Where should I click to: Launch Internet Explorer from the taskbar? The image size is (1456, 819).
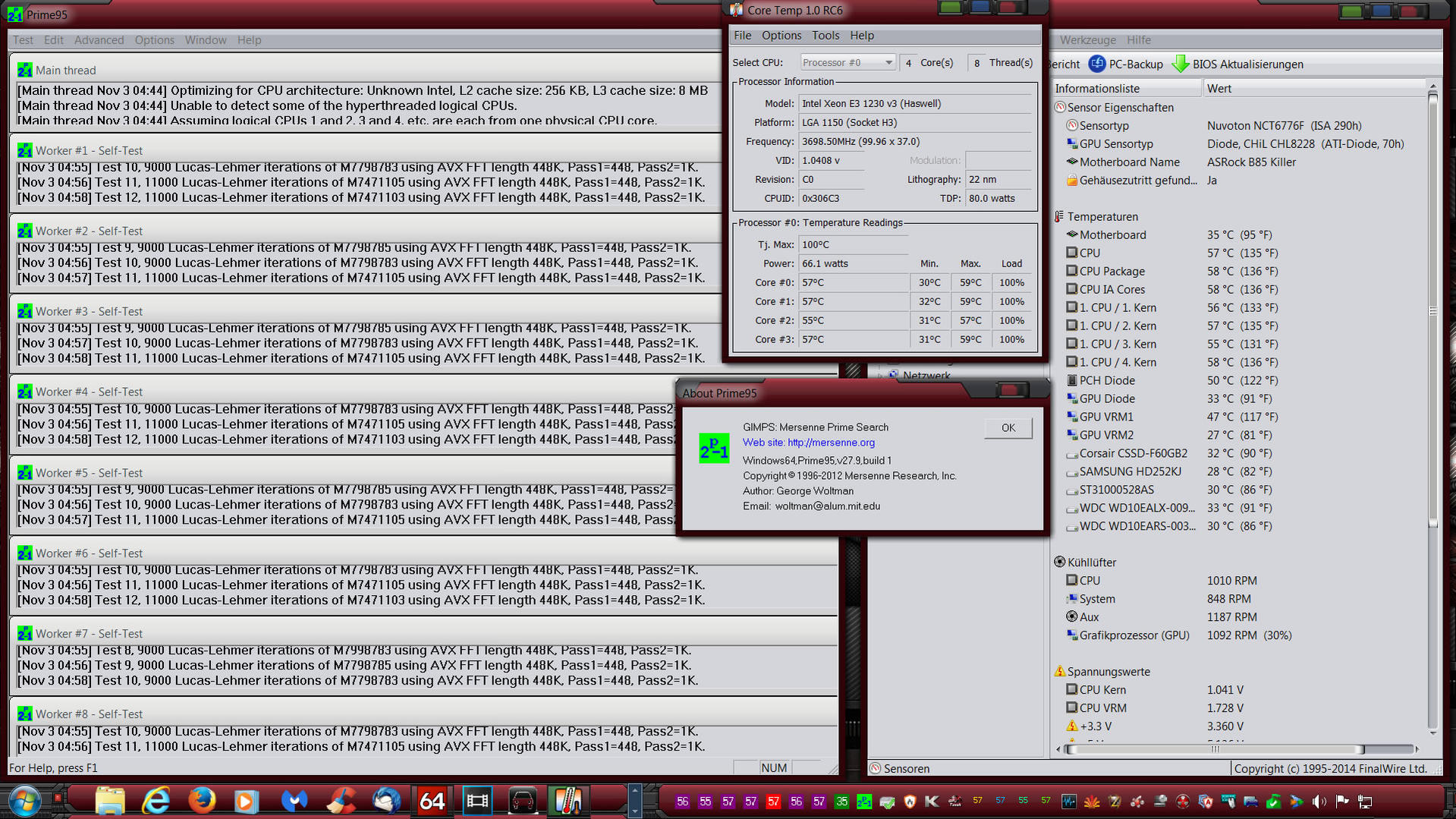point(156,802)
